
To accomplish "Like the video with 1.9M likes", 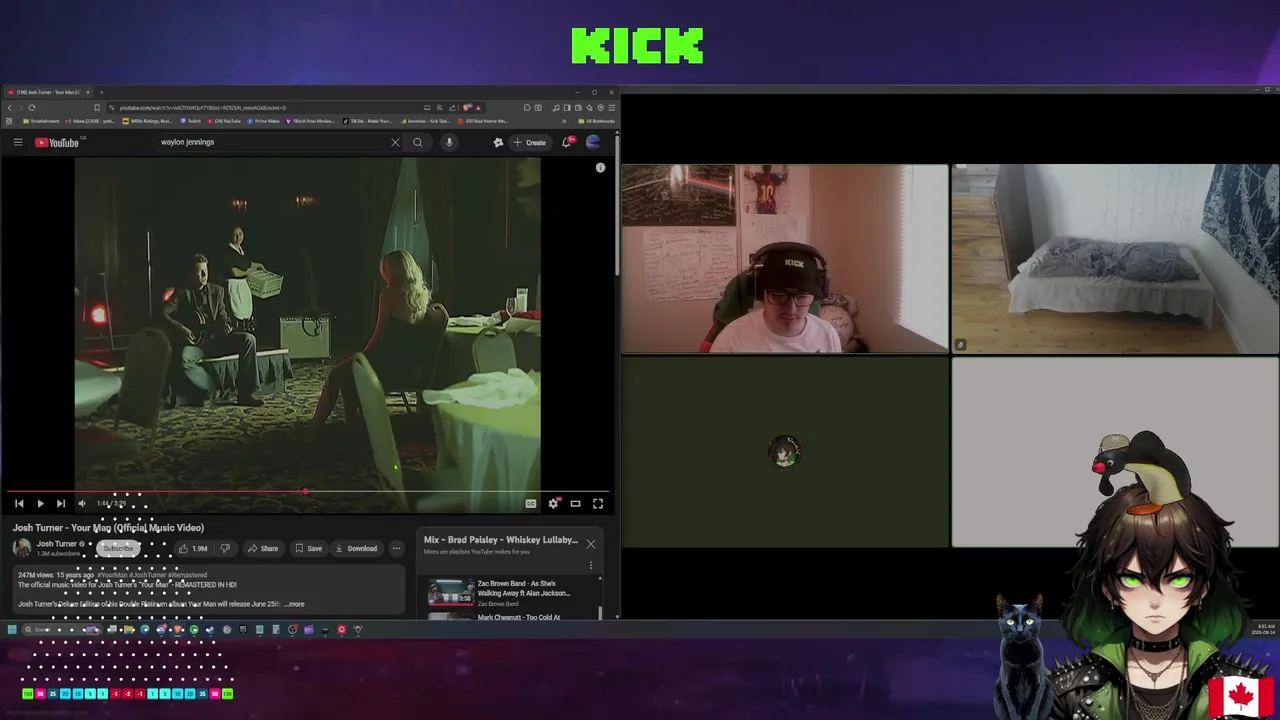I will pos(192,548).
